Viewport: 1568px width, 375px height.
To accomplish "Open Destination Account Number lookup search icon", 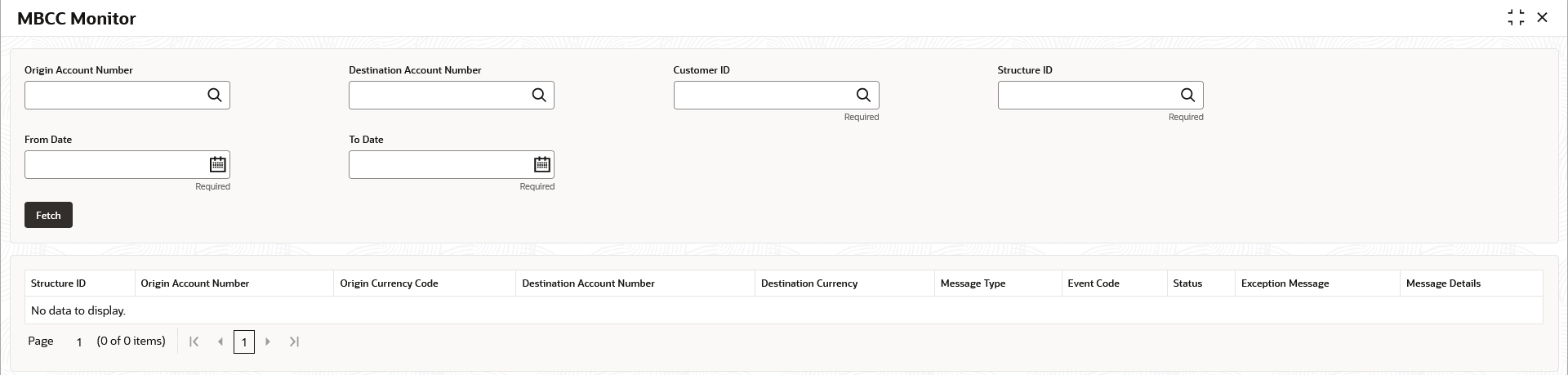I will (539, 96).
